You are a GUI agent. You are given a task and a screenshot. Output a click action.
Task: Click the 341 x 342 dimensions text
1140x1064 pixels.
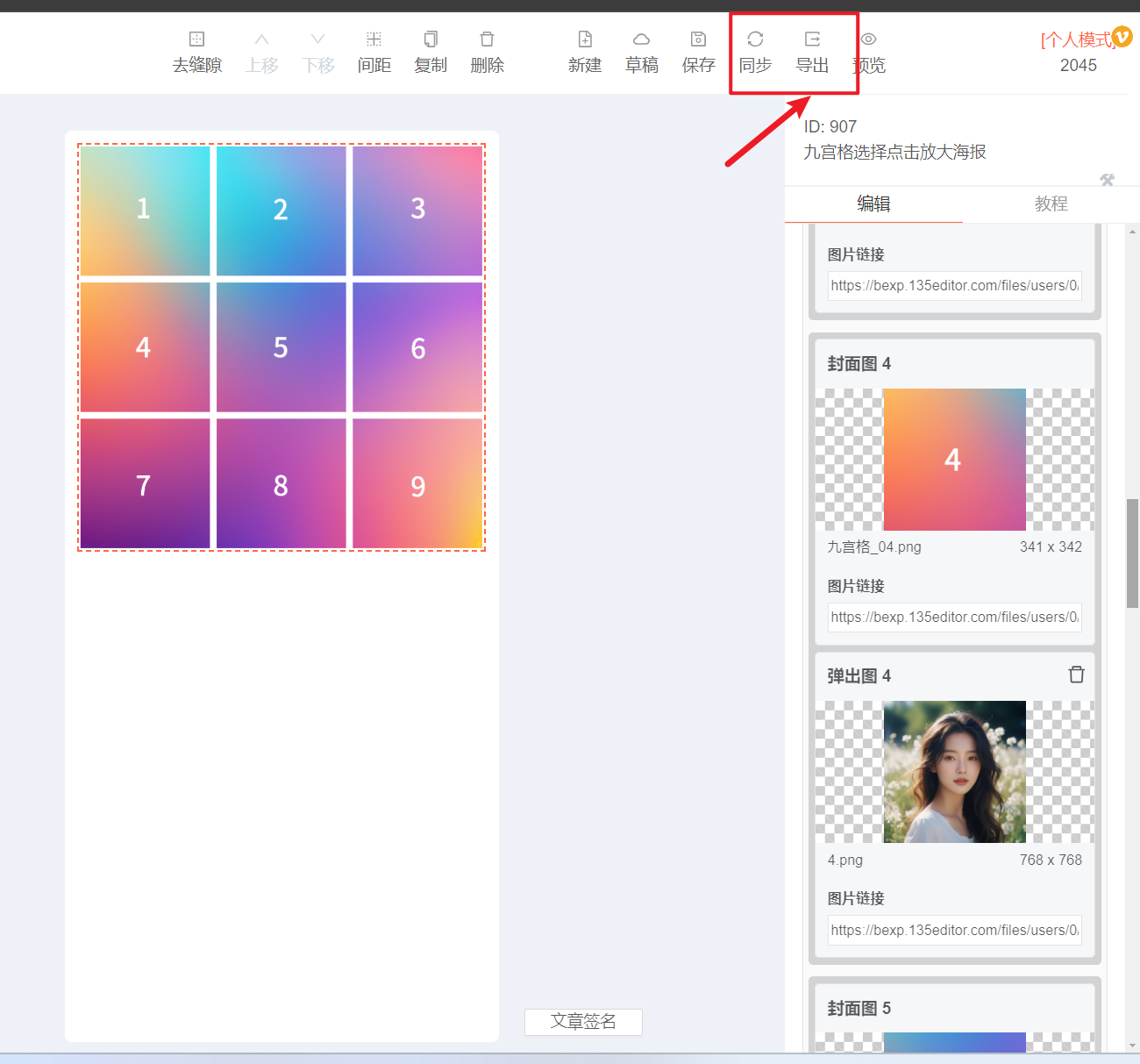click(x=1051, y=546)
